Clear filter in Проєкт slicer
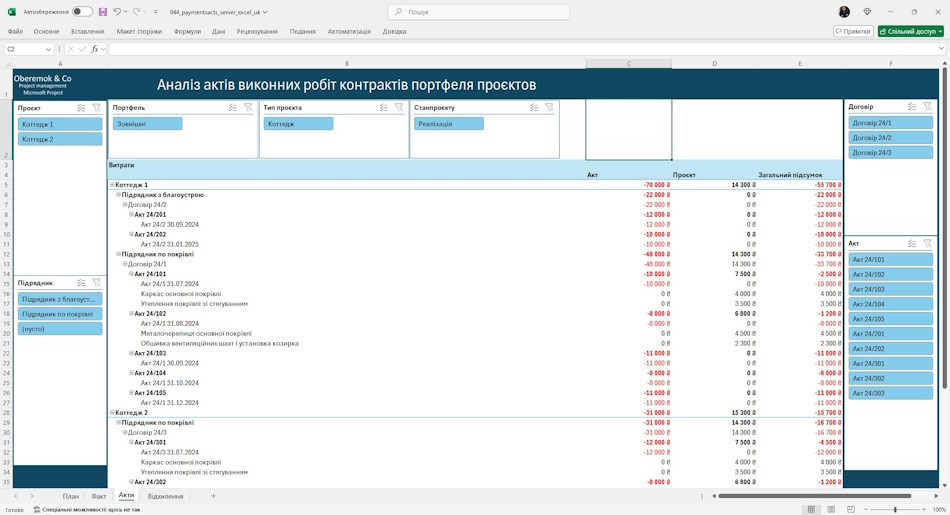Viewport: 950px width, 515px height. tap(96, 108)
